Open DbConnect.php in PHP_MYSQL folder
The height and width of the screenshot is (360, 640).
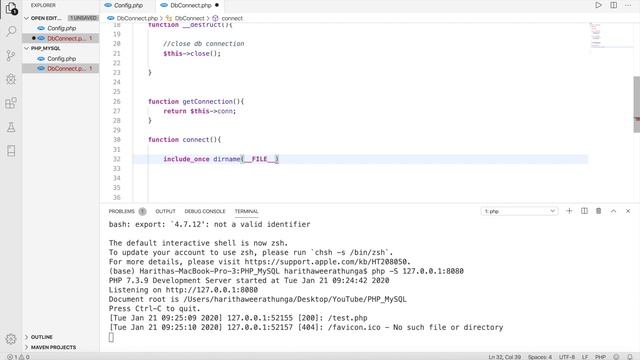60,69
